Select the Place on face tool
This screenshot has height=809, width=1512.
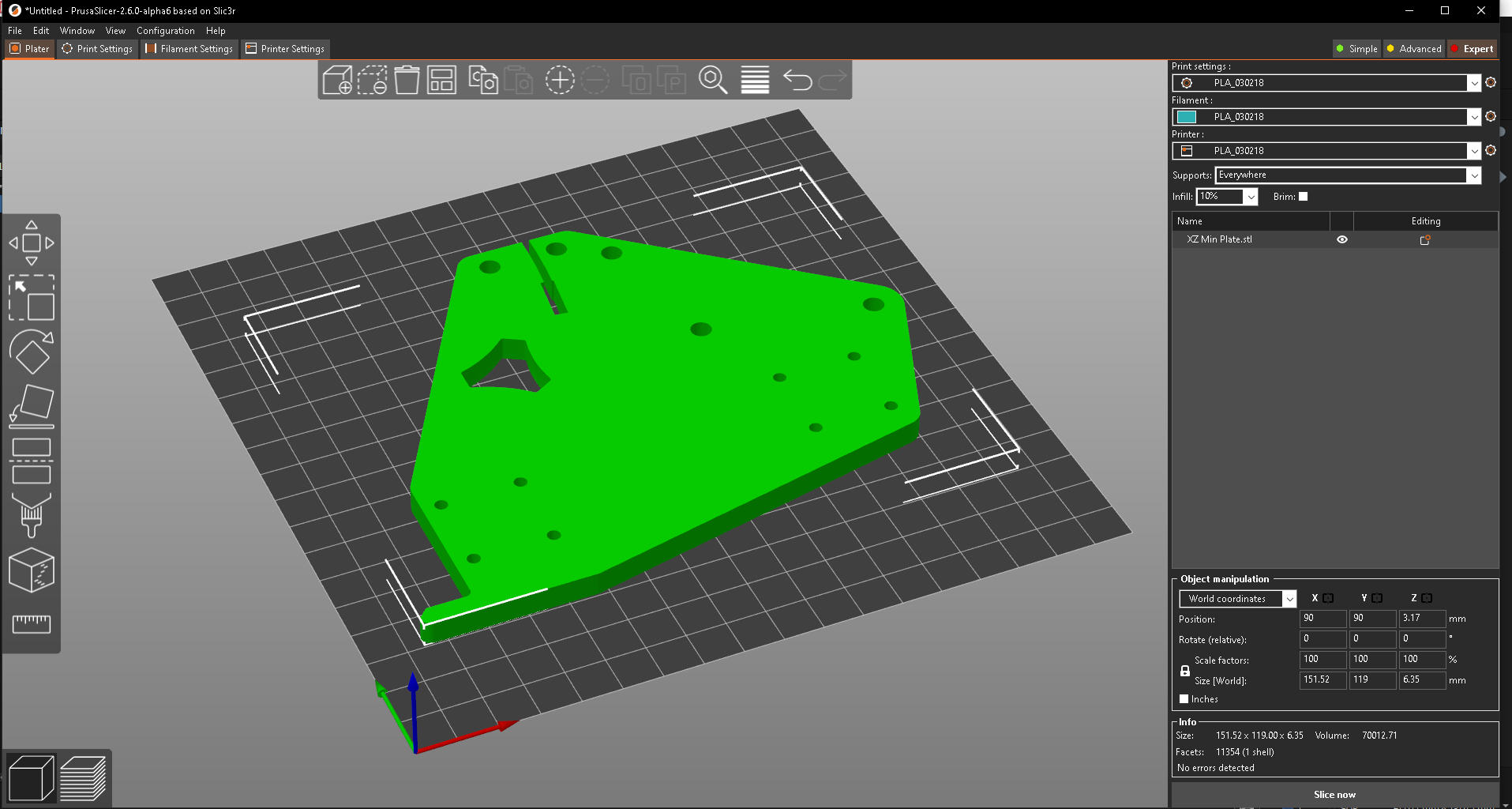[x=32, y=405]
